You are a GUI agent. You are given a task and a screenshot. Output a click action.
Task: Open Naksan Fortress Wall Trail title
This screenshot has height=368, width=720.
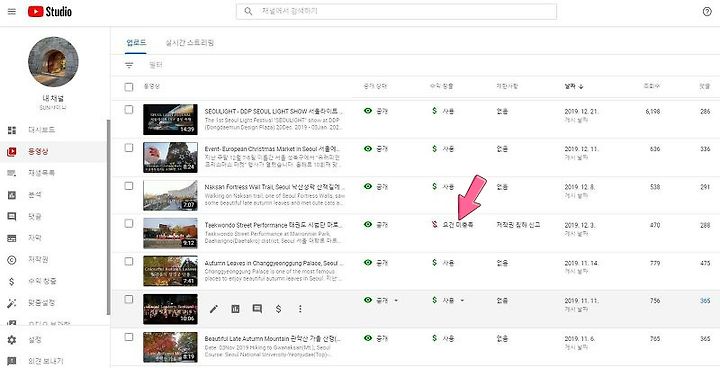275,187
